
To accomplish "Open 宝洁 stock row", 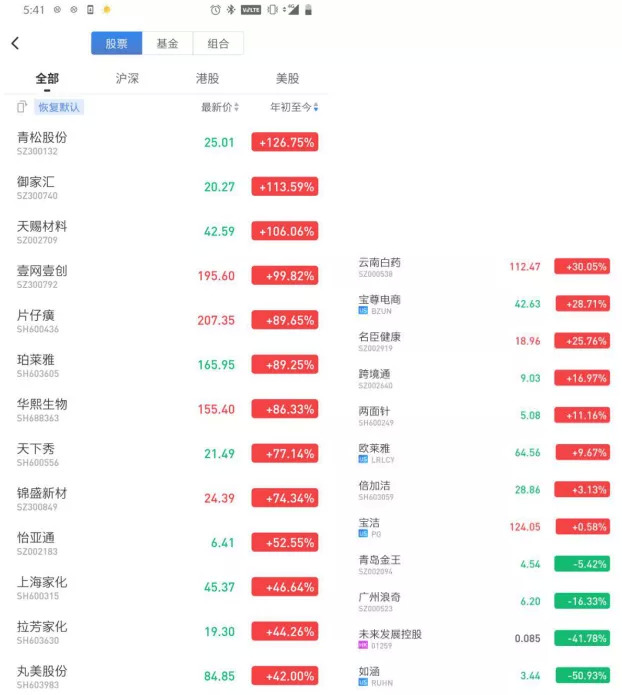I will (x=484, y=527).
